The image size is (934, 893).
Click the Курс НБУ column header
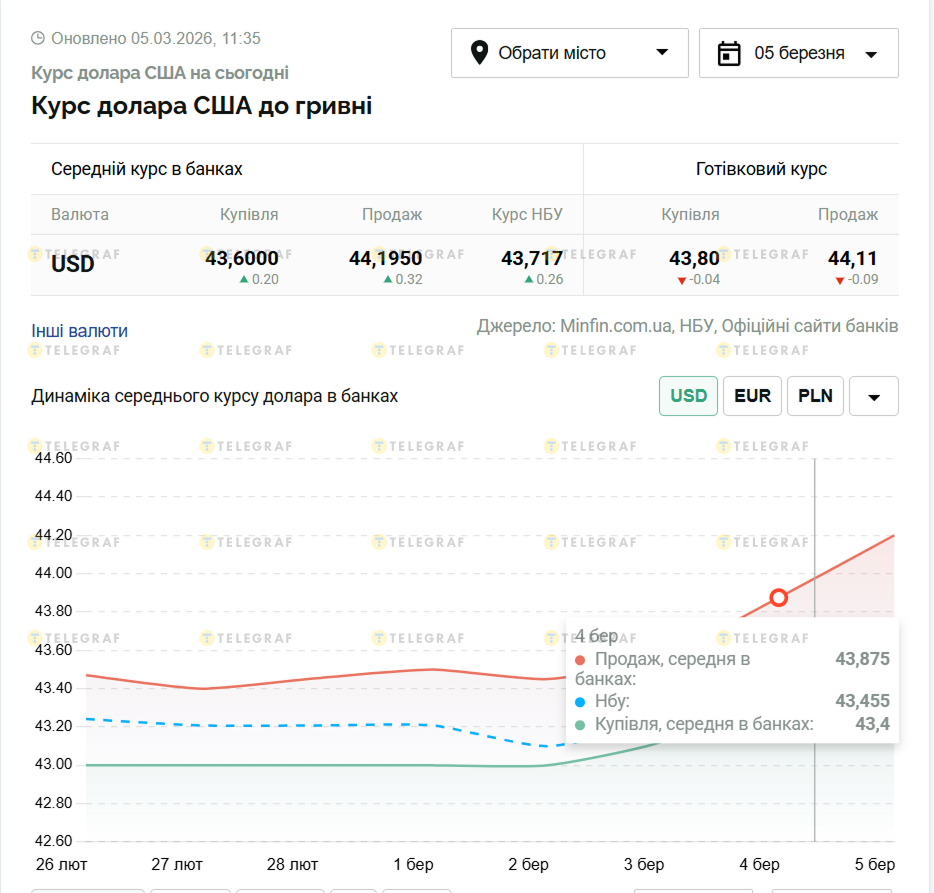(527, 215)
